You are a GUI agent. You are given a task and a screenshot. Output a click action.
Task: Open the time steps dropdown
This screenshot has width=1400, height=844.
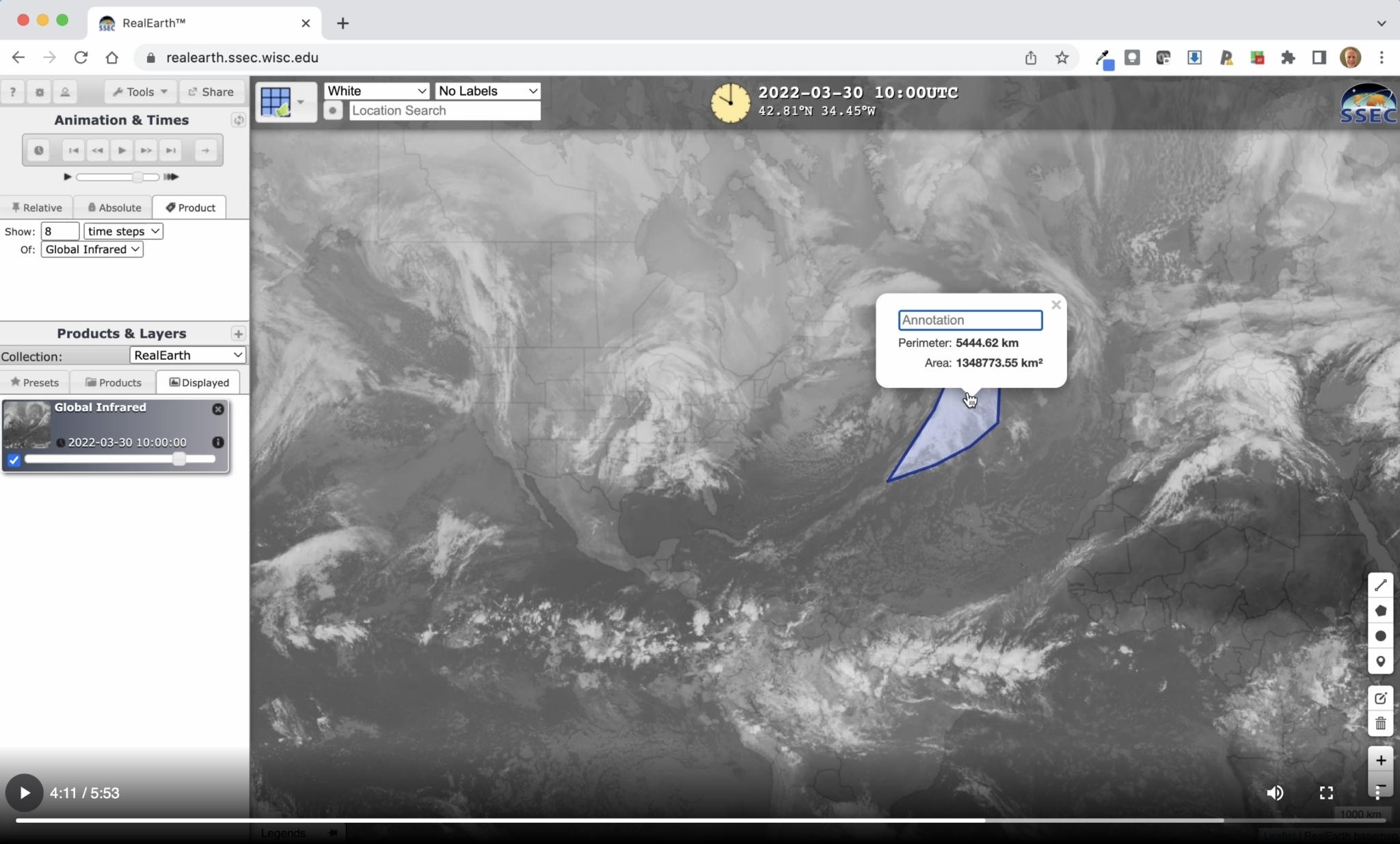point(123,231)
